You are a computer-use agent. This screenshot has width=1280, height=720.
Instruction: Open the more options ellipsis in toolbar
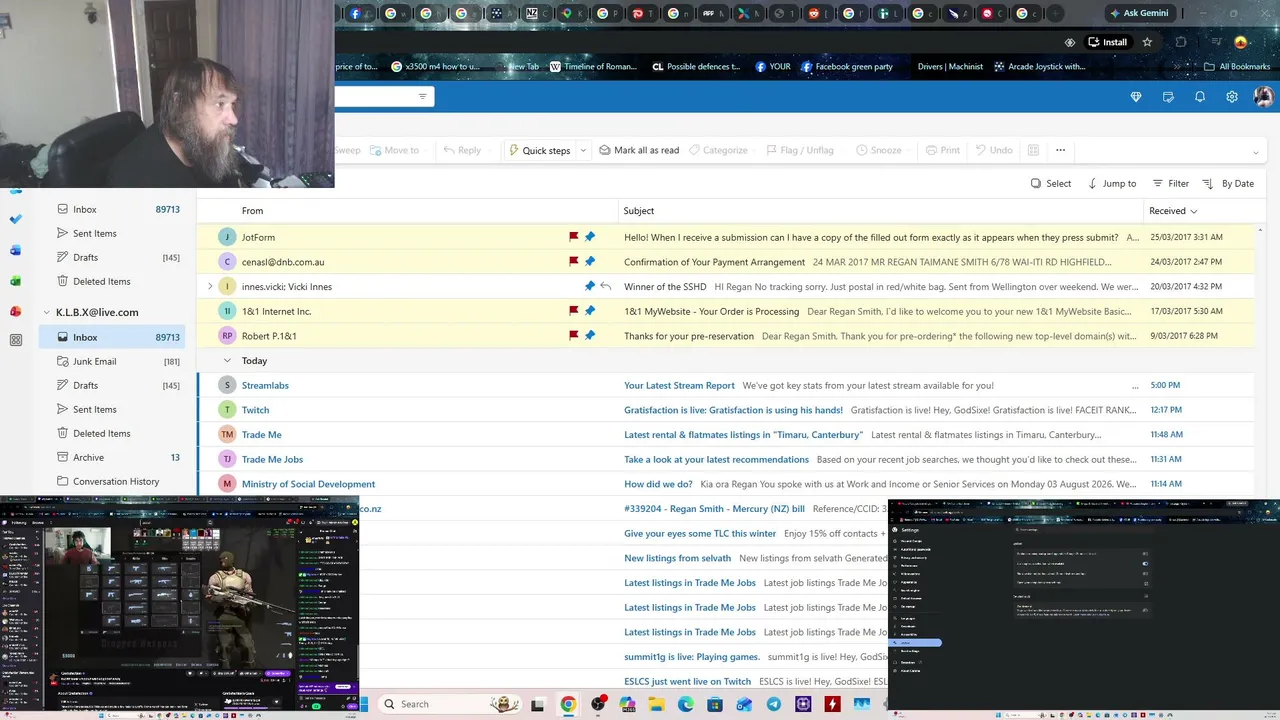pyautogui.click(x=1060, y=150)
